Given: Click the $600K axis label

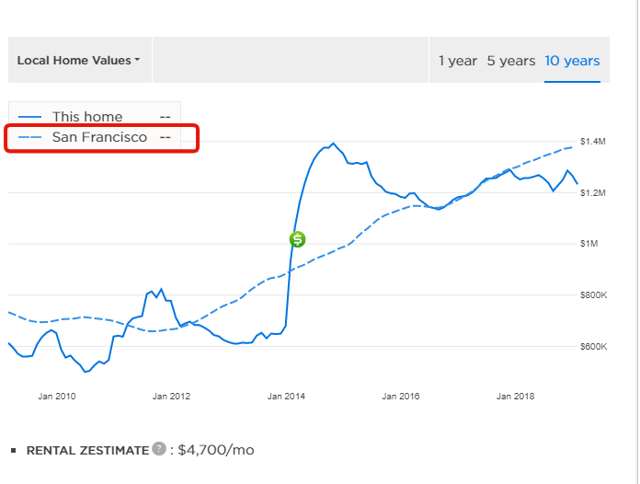Looking at the screenshot, I should [x=593, y=346].
